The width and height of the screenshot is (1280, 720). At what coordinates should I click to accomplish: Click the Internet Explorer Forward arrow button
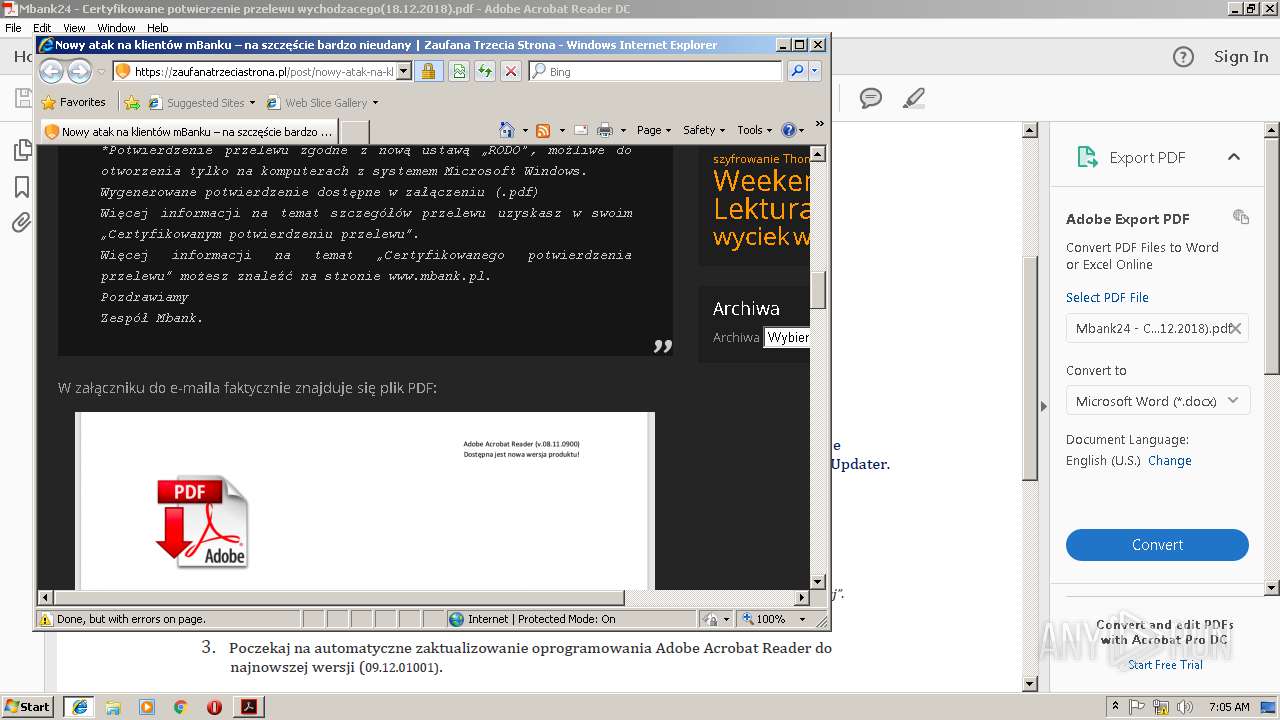[79, 71]
